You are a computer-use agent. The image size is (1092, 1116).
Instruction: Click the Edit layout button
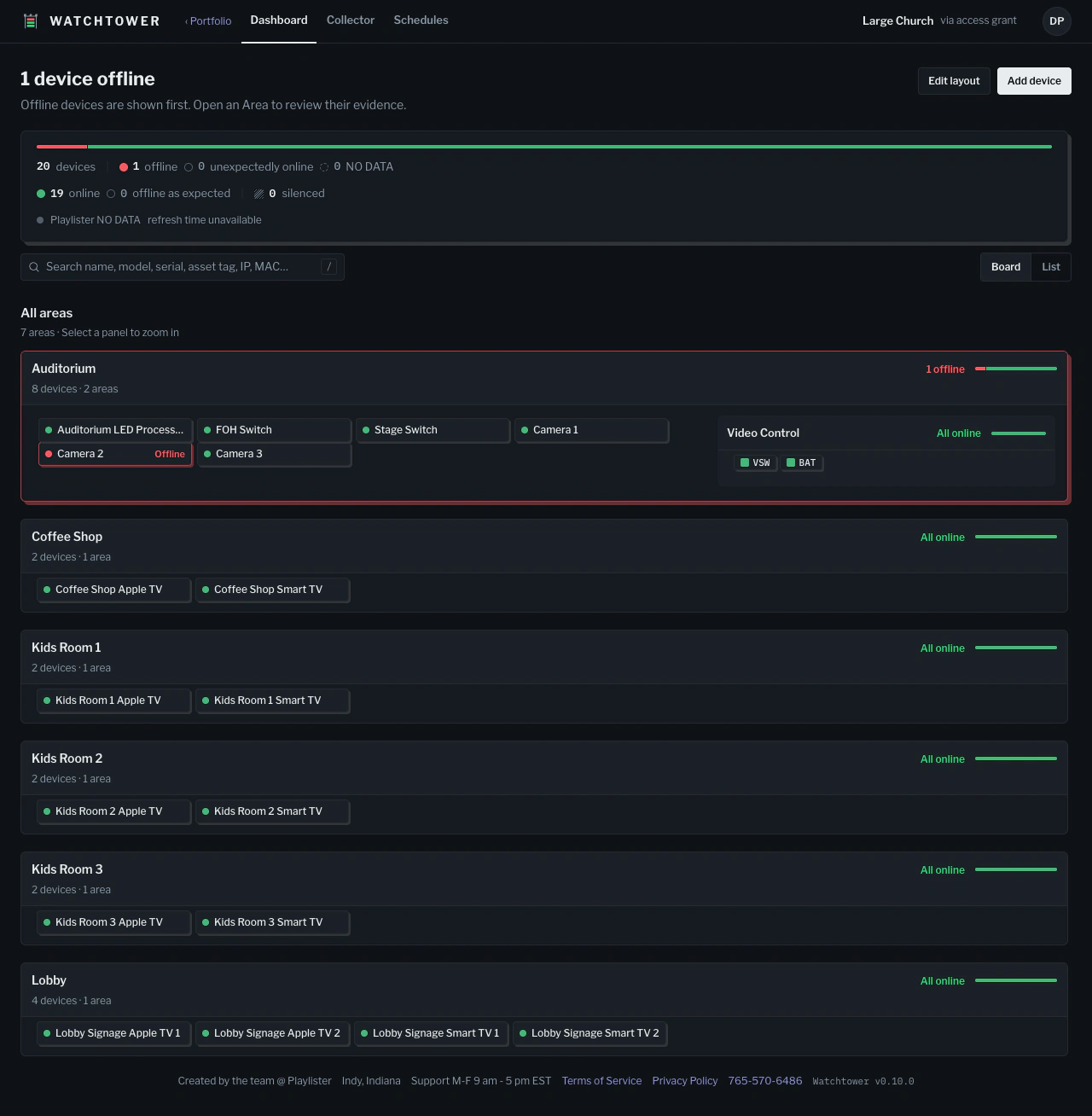(954, 81)
